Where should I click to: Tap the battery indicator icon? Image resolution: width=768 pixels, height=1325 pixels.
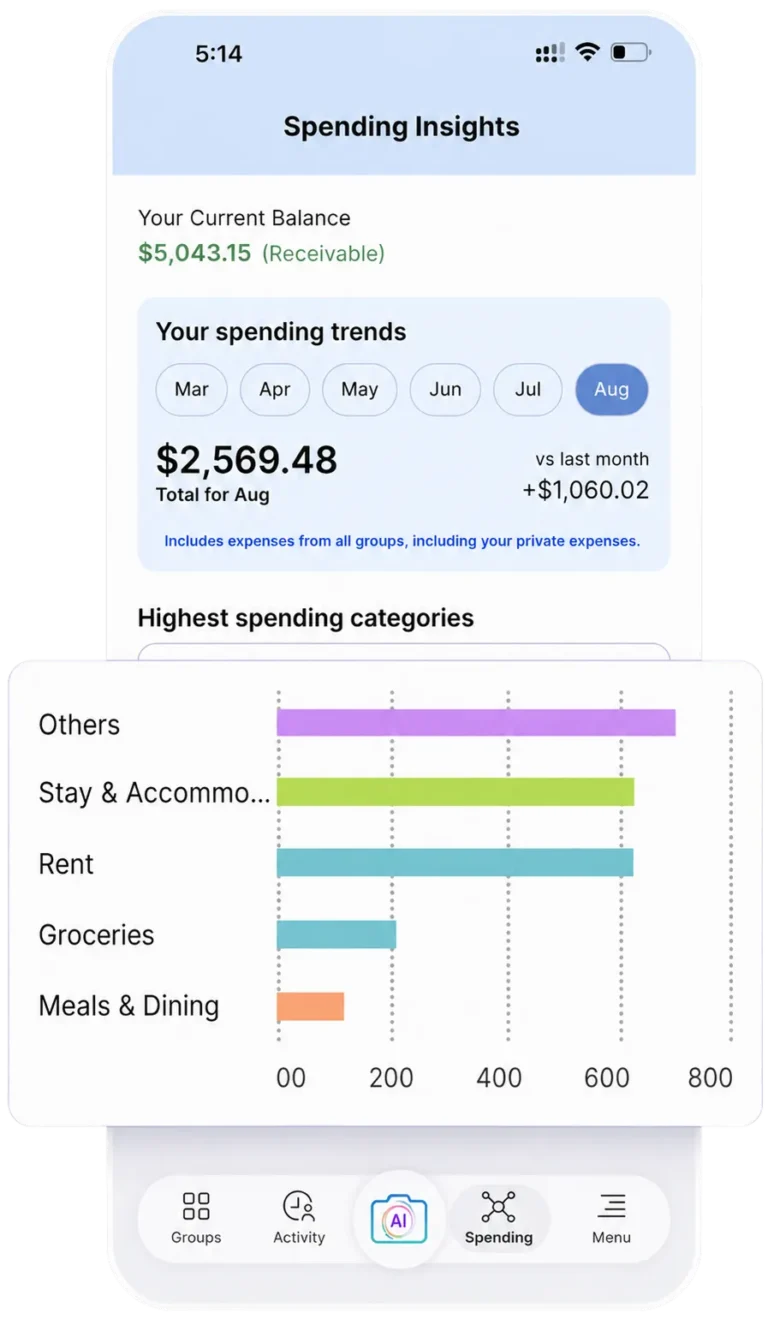point(631,53)
